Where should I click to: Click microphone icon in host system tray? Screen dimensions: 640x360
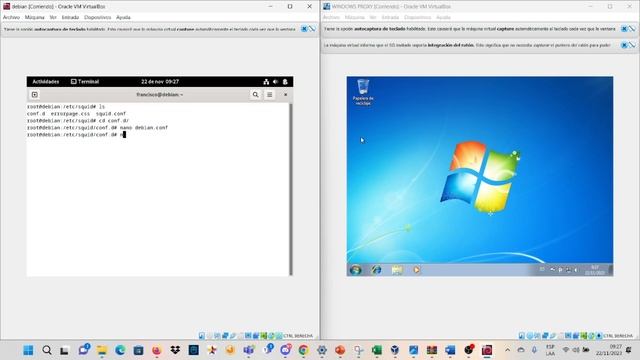coord(534,350)
